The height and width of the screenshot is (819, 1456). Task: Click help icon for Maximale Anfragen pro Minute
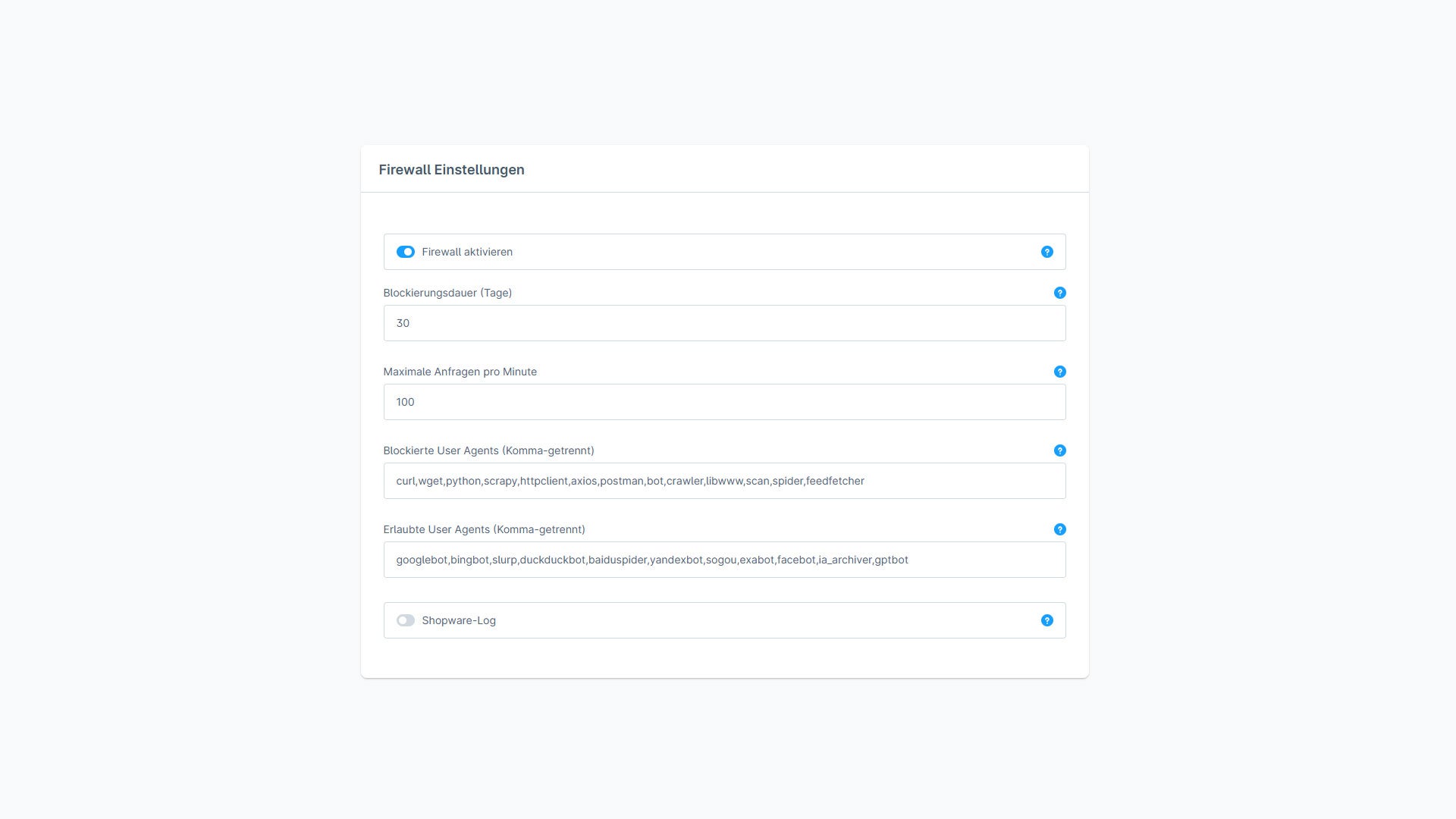click(1059, 372)
